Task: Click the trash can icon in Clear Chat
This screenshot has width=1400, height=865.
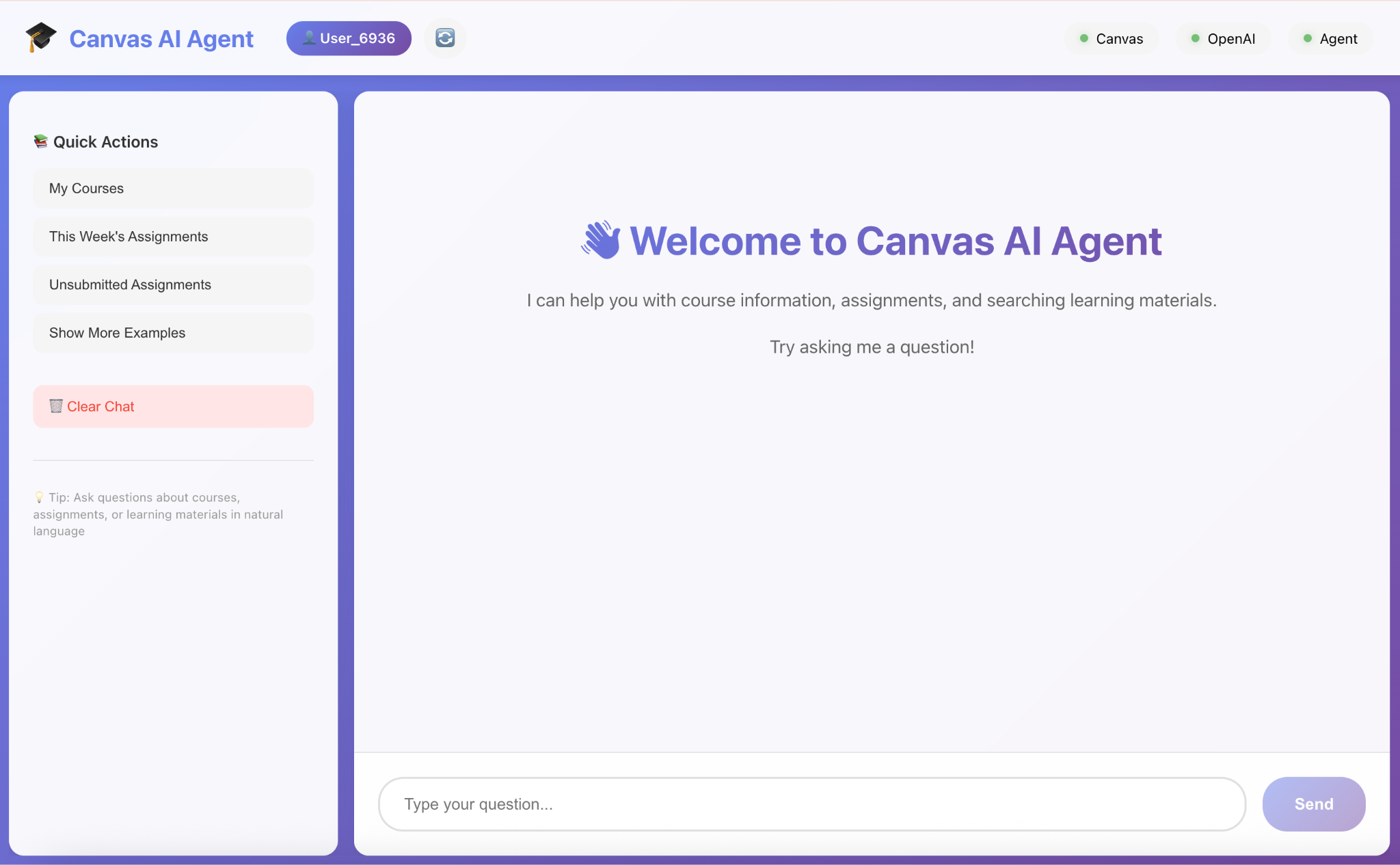Action: [x=56, y=406]
